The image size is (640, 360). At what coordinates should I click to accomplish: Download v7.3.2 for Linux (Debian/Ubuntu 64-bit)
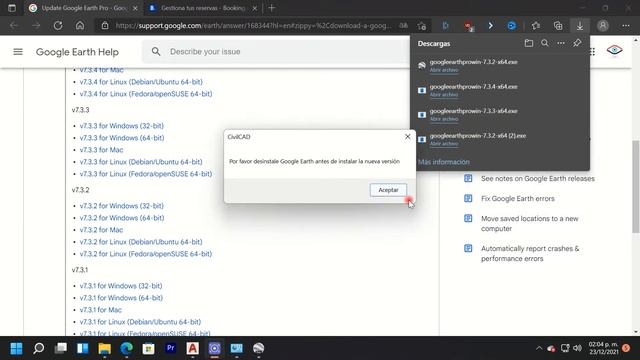click(141, 242)
